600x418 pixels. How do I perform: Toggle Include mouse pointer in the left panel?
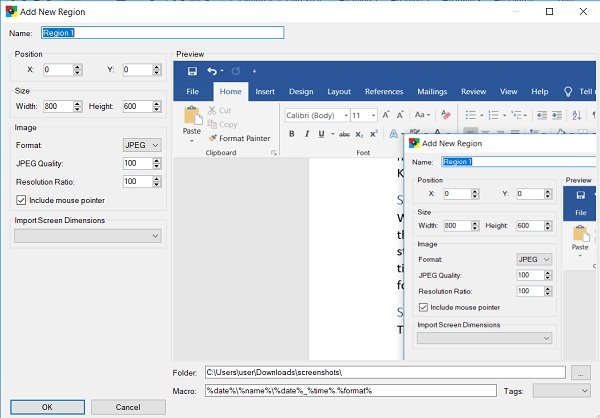click(x=23, y=200)
